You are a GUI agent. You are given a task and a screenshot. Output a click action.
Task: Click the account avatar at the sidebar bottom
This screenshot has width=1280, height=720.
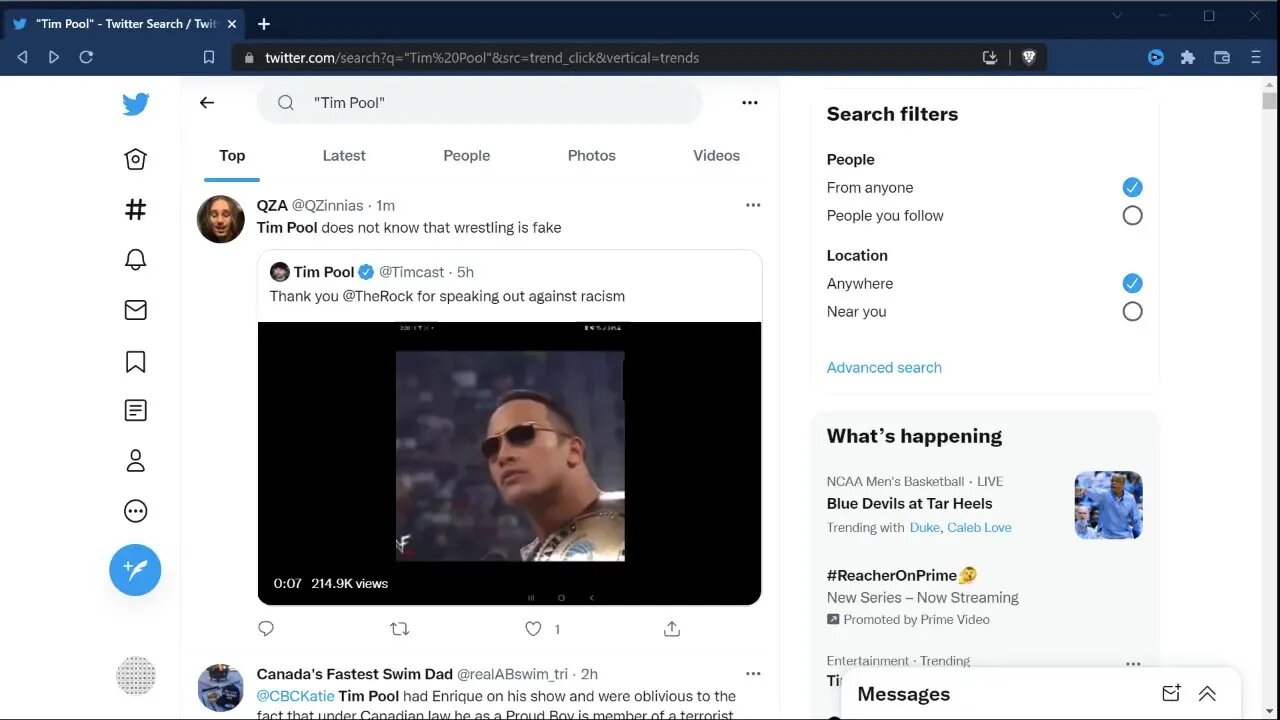[x=136, y=676]
